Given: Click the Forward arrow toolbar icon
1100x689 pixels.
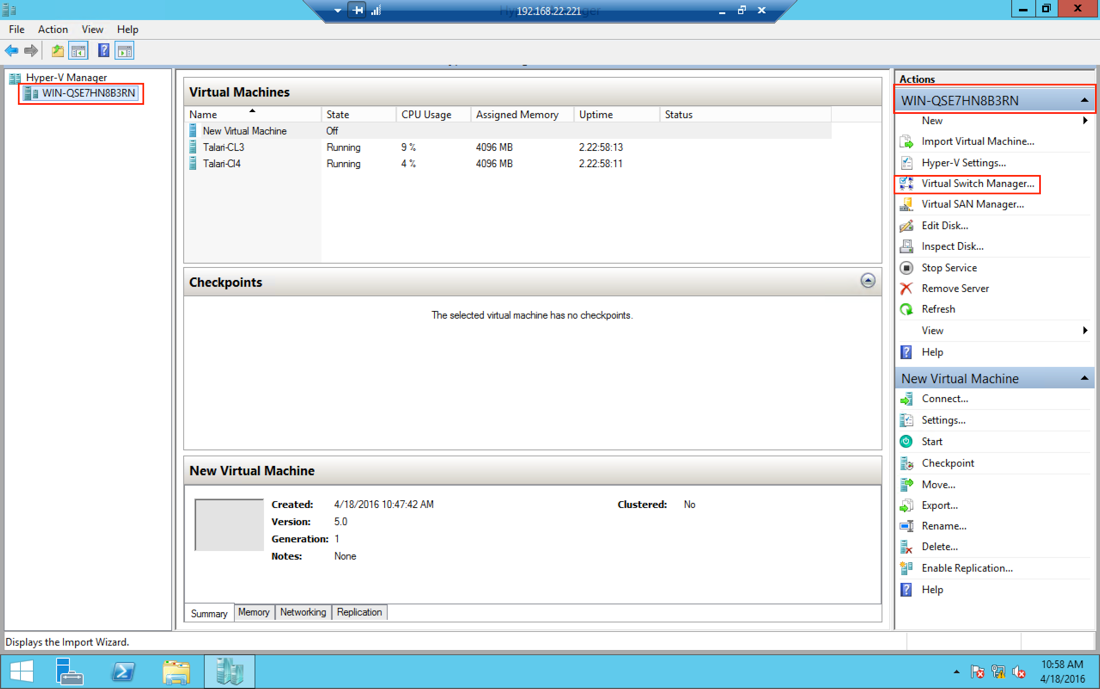Looking at the screenshot, I should point(31,51).
